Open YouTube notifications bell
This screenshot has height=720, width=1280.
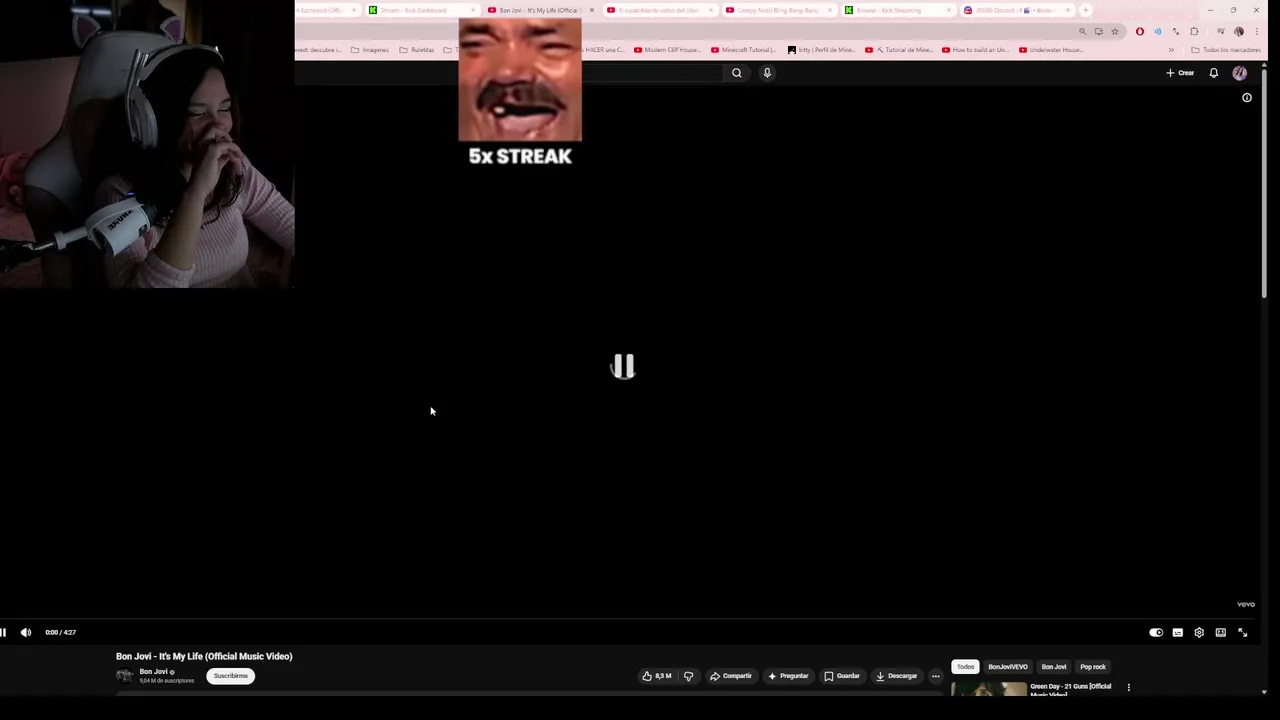1214,73
